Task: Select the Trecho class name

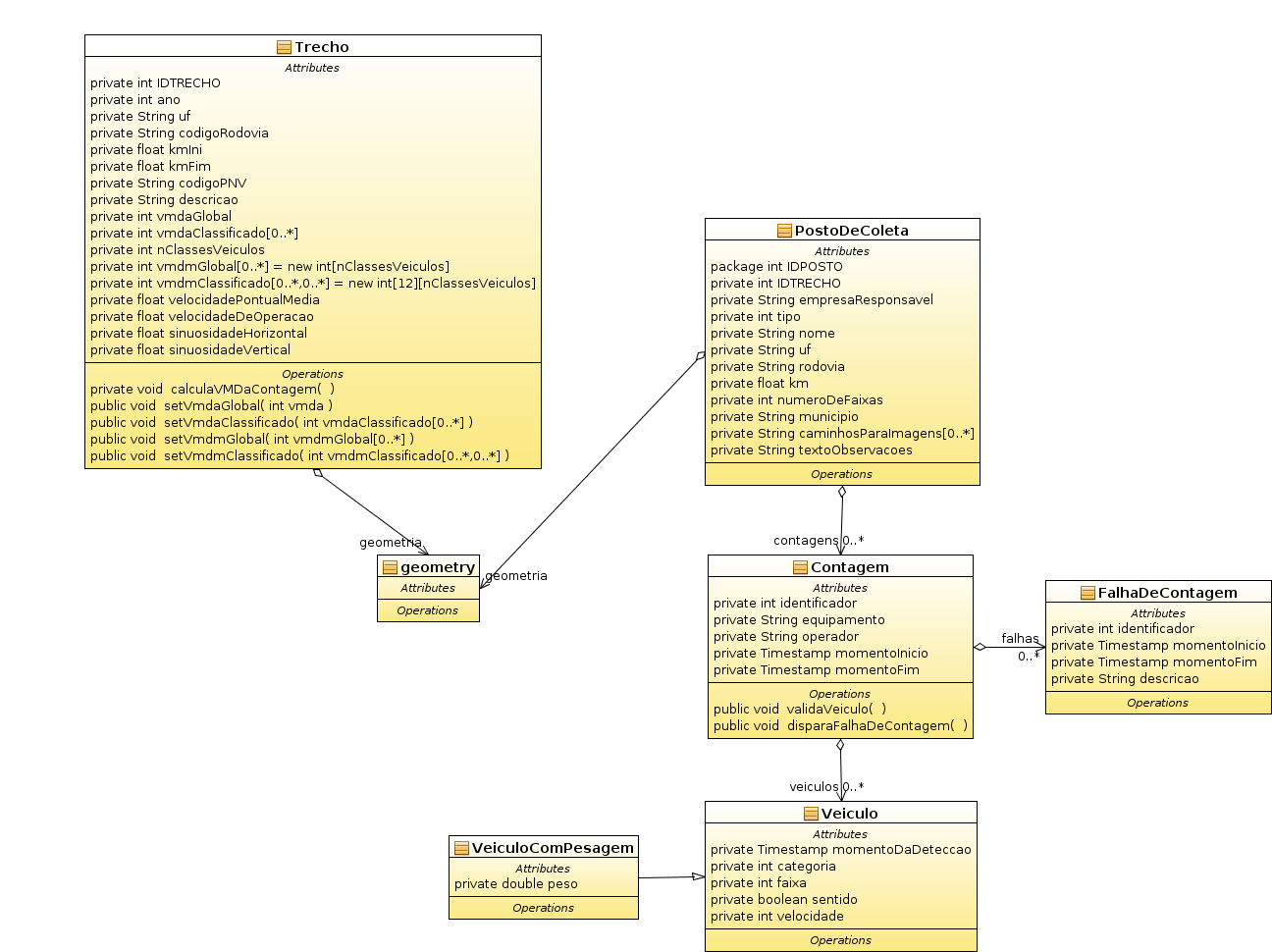Action: (322, 47)
